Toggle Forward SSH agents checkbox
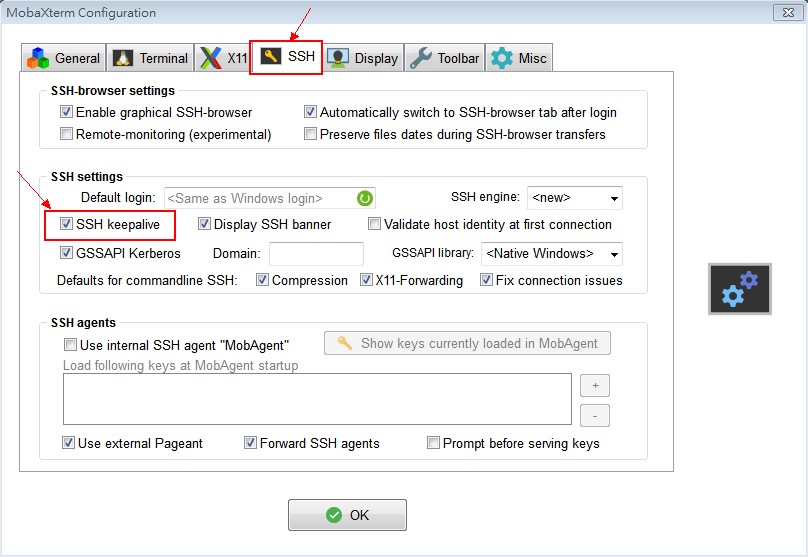Screen dimensions: 808x557 tap(250, 443)
